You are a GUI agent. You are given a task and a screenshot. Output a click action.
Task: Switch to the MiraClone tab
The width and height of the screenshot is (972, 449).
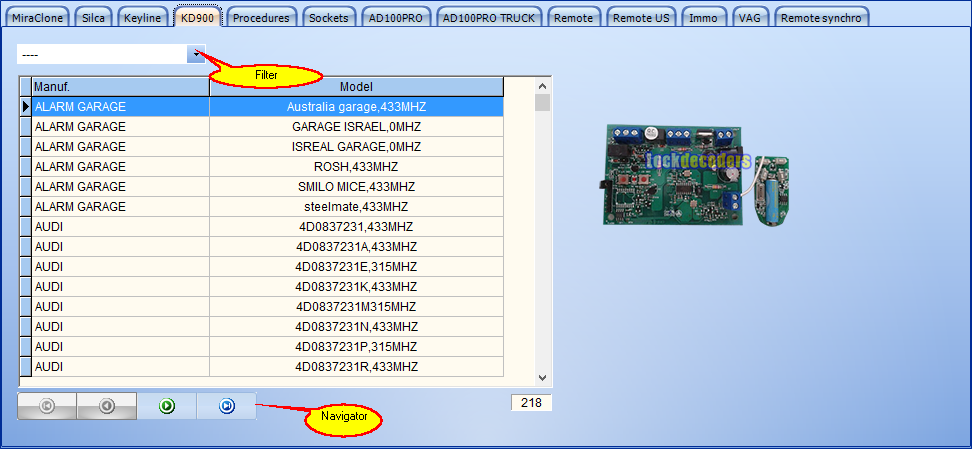37,18
